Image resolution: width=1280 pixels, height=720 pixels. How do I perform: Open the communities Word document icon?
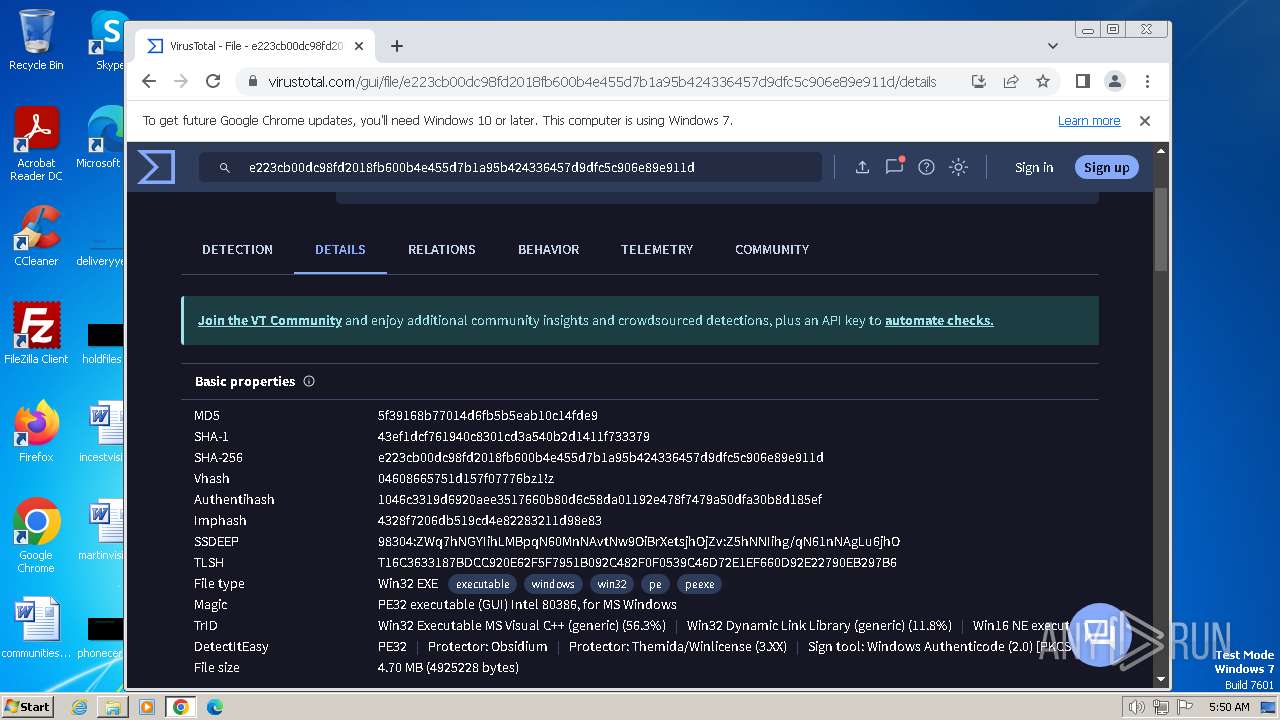(x=36, y=628)
